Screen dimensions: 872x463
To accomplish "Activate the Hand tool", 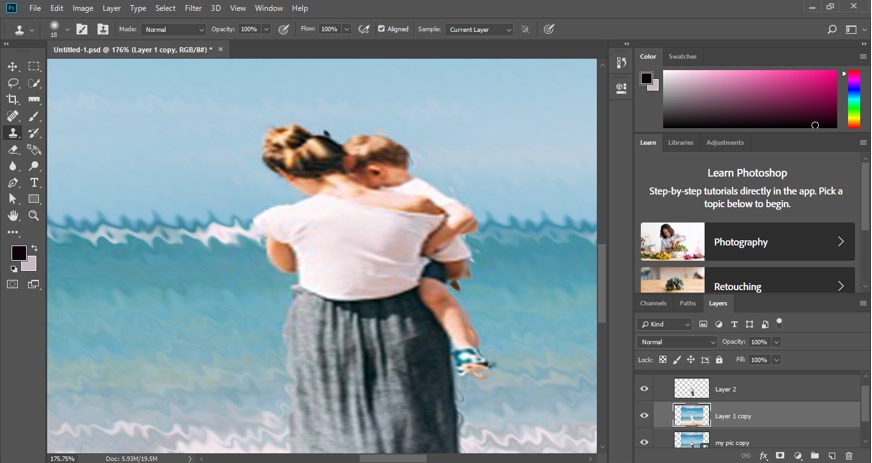I will [x=13, y=215].
